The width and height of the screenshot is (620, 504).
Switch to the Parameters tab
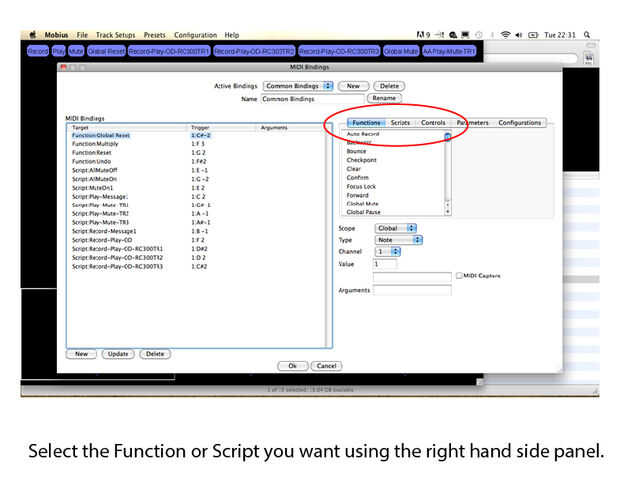(473, 123)
